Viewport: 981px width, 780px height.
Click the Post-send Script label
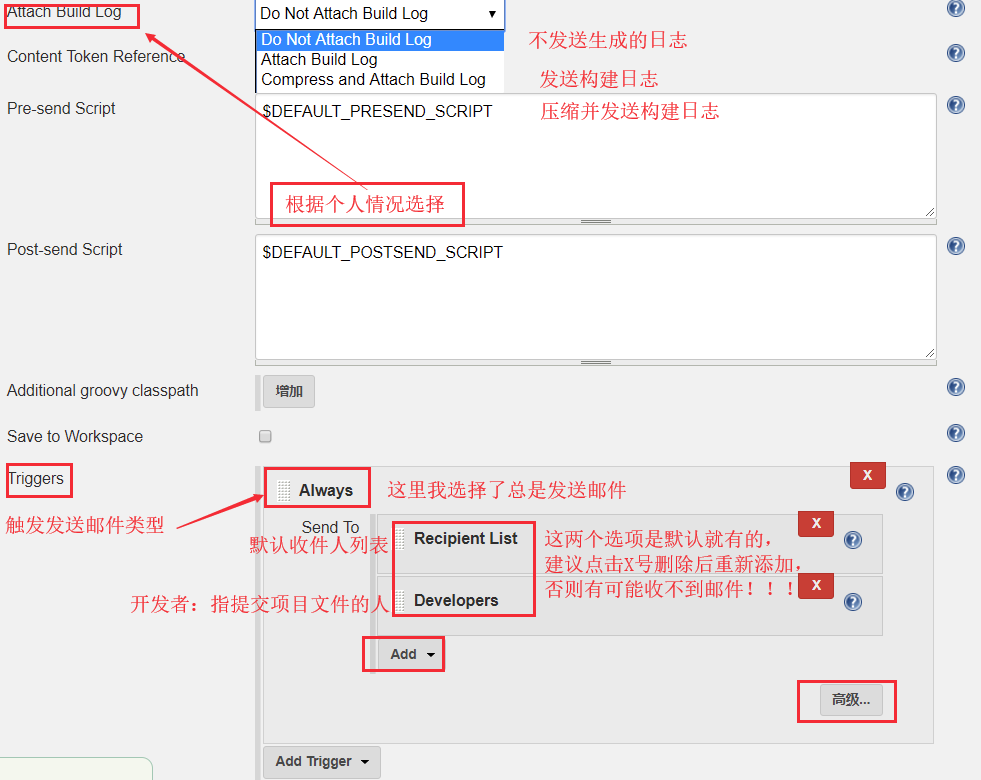point(64,250)
